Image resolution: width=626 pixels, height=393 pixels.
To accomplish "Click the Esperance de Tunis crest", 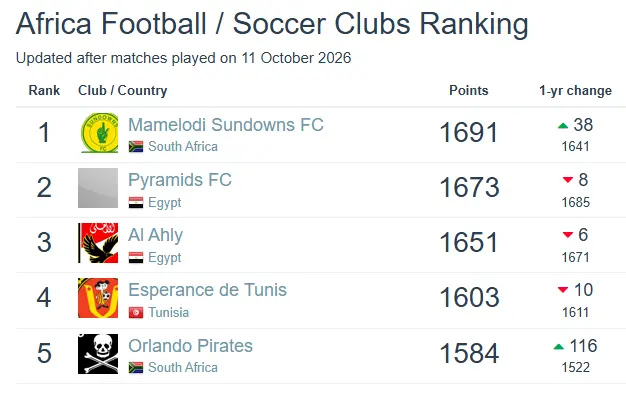I will (98, 298).
